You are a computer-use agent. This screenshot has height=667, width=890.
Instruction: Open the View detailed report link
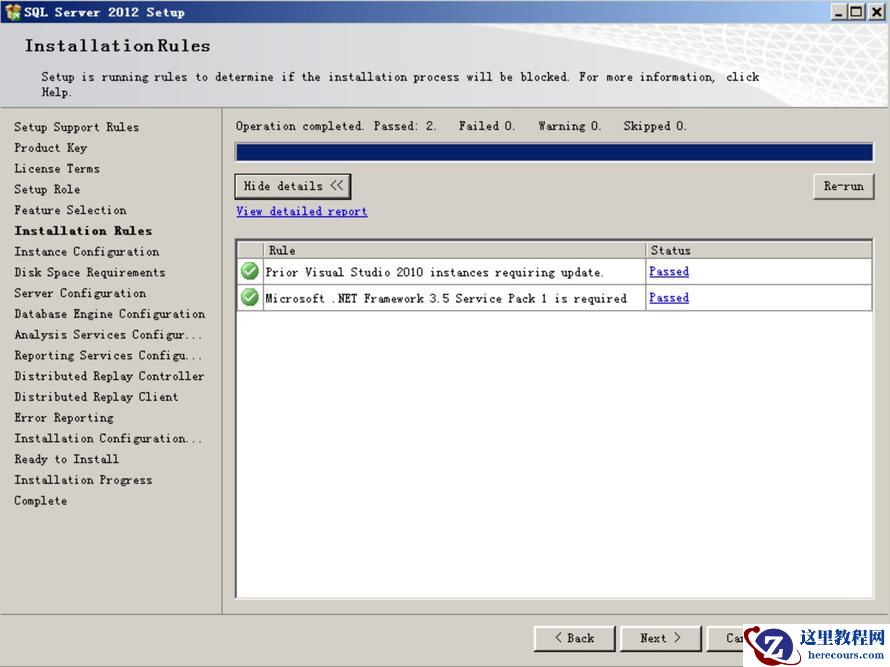point(301,211)
